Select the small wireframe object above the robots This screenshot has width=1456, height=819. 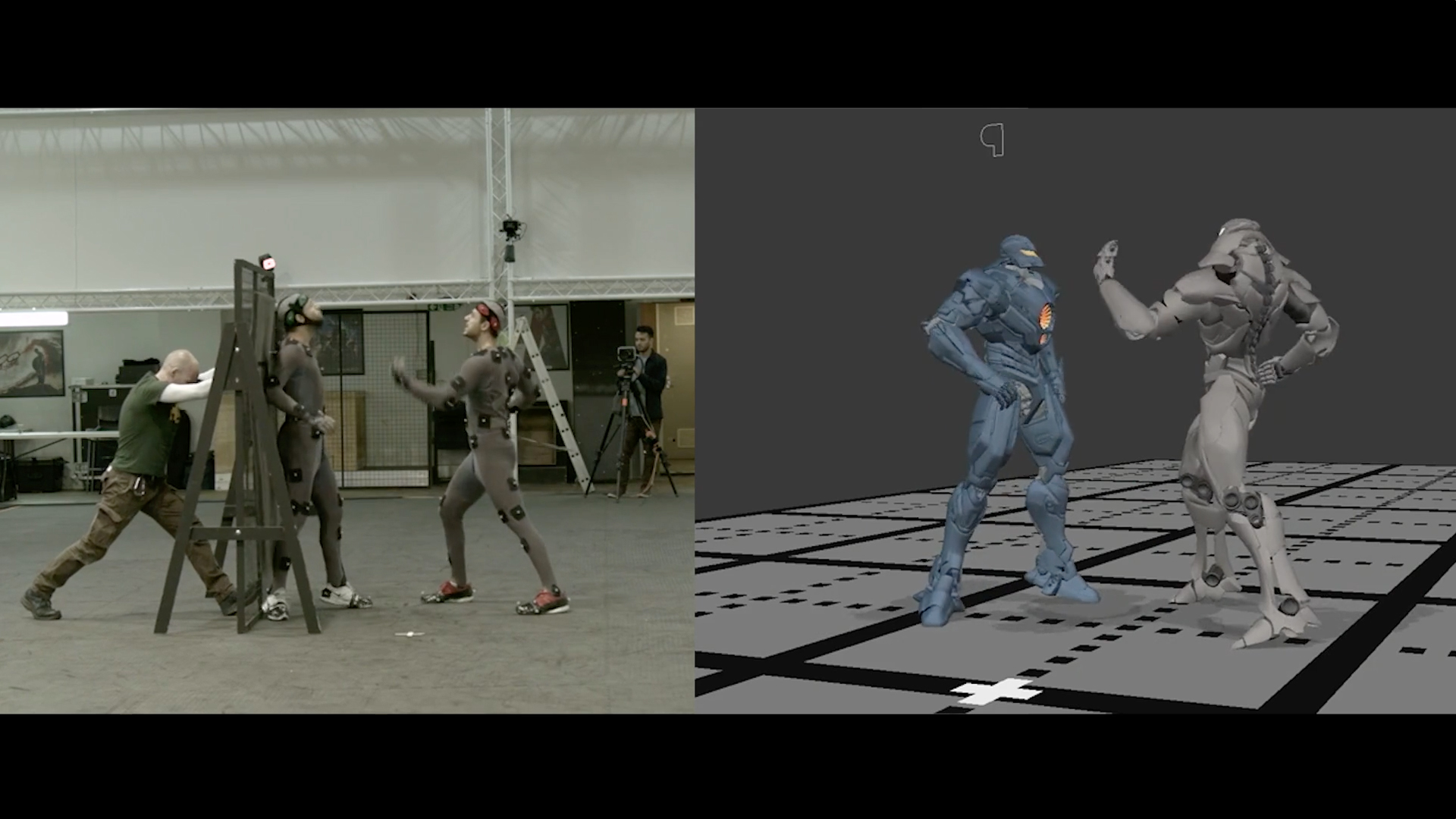pyautogui.click(x=993, y=140)
